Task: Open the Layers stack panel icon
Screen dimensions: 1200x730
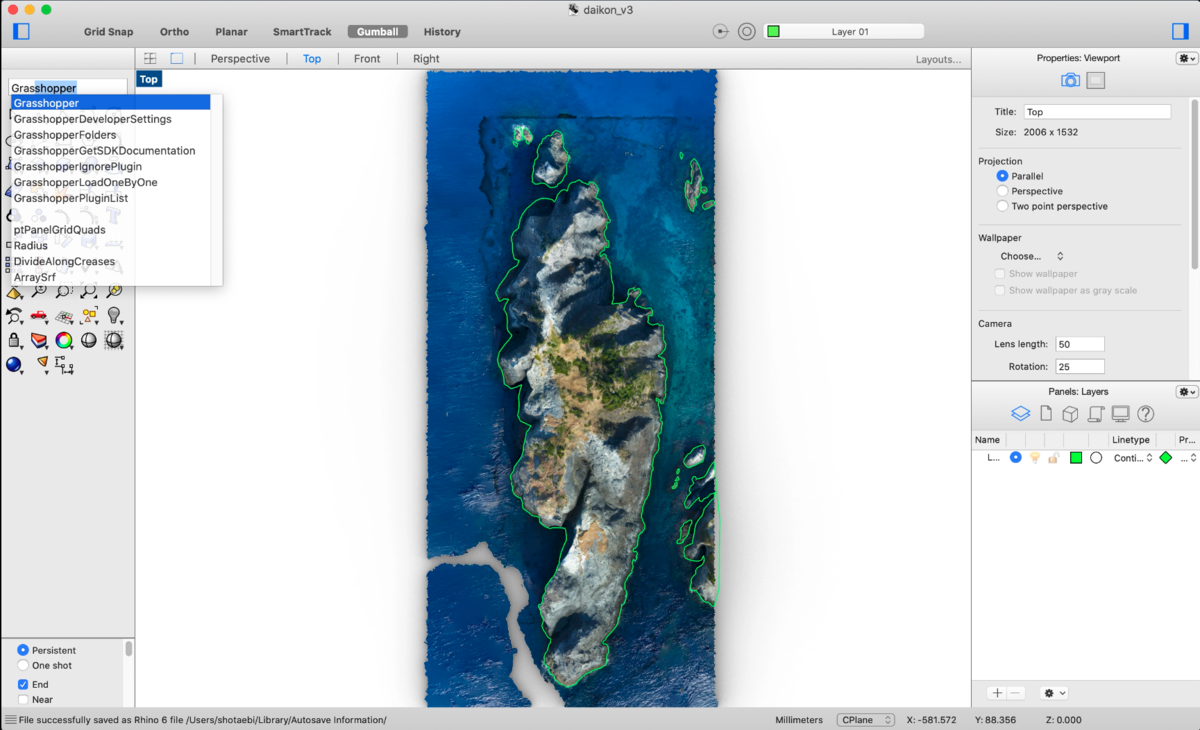Action: click(1020, 413)
